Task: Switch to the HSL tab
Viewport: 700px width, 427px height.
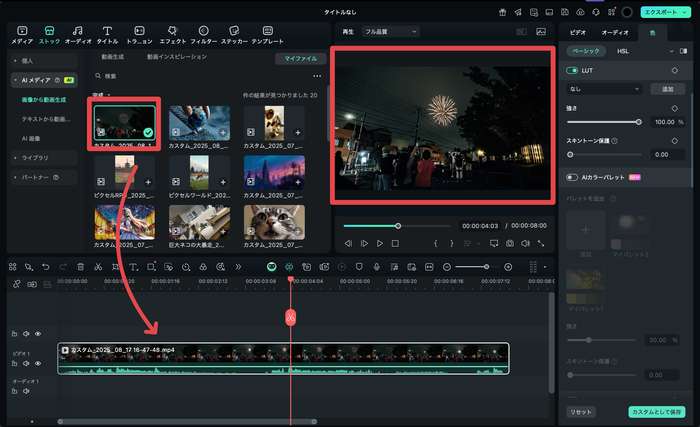Action: click(x=623, y=51)
